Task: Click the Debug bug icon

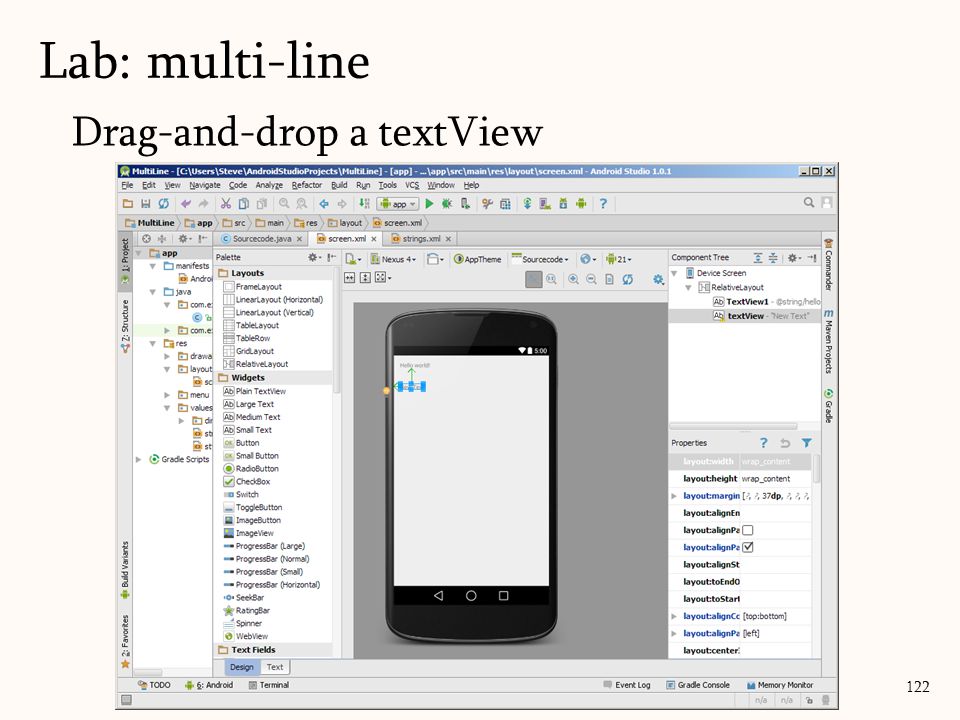Action: tap(447, 204)
